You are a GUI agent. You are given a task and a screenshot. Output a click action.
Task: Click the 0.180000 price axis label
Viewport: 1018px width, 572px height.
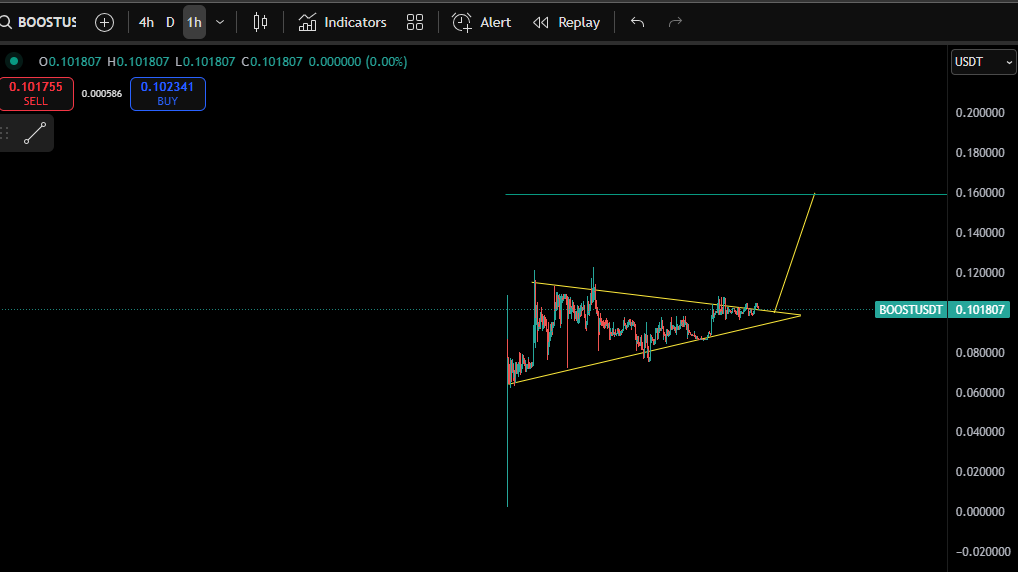coord(980,153)
